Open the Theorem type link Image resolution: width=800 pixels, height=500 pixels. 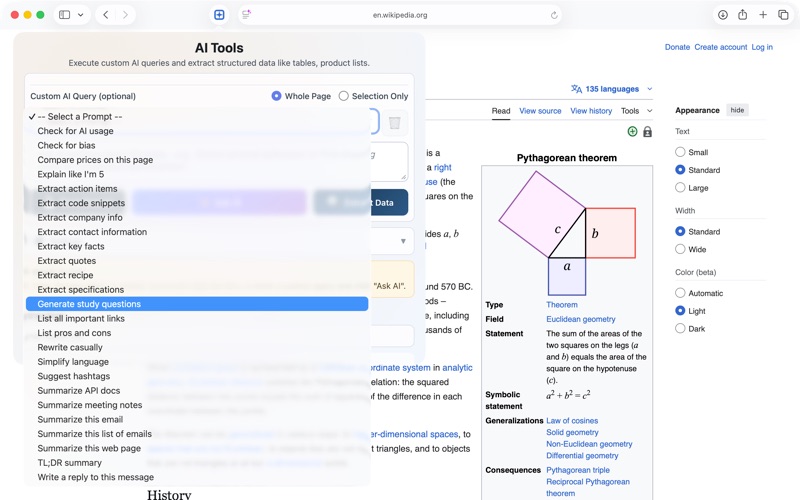pyautogui.click(x=562, y=305)
